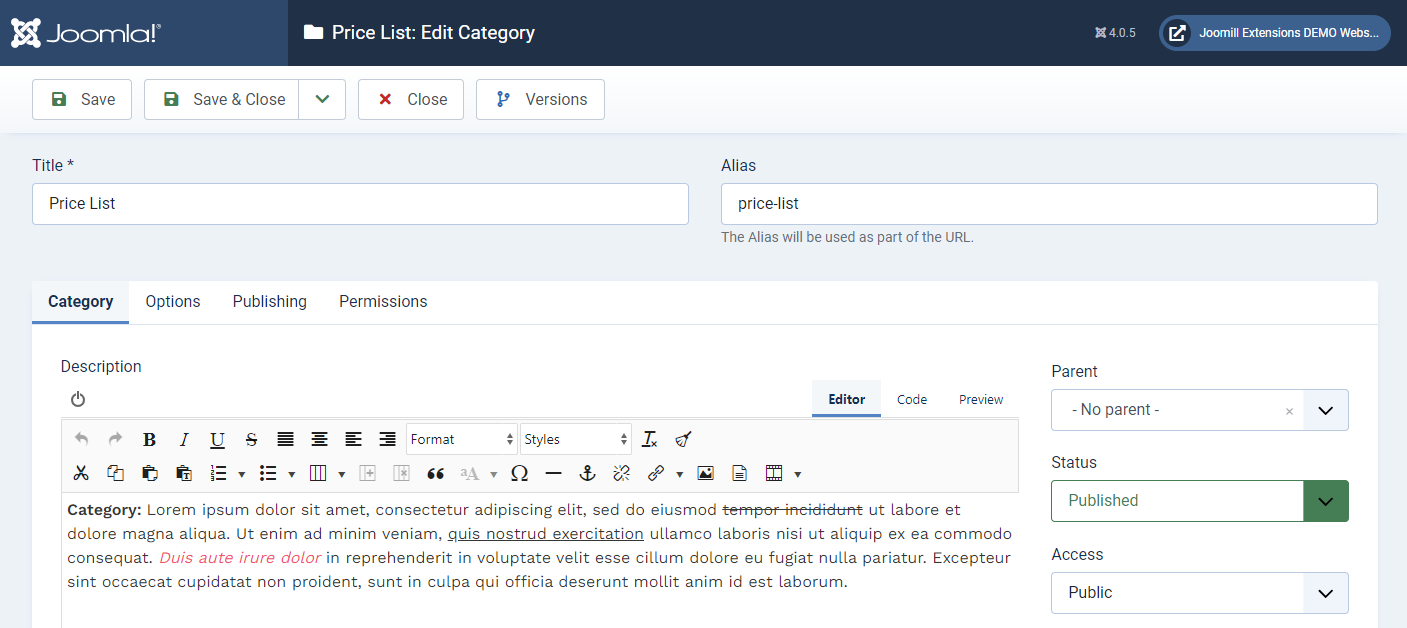Open the Joomill Extensions DEMO website link
The height and width of the screenshot is (628, 1407).
[x=1274, y=33]
